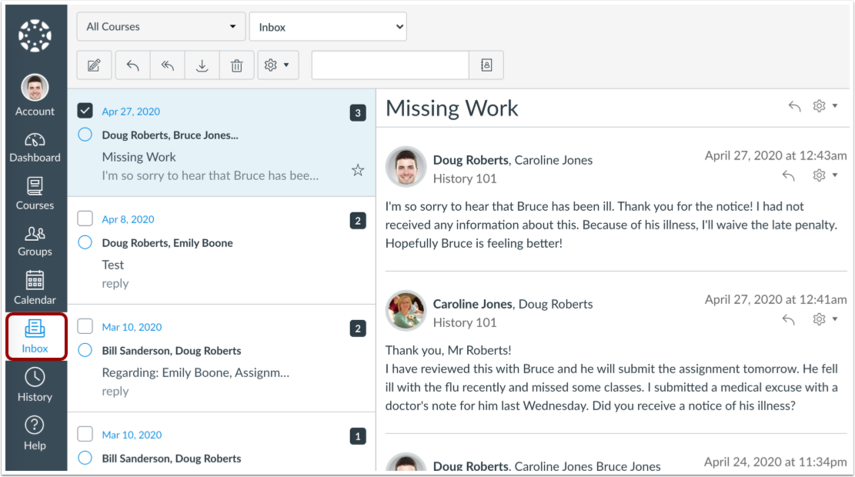The image size is (855, 477).
Task: Click the toolbar Reply arrow icon
Action: (x=133, y=65)
